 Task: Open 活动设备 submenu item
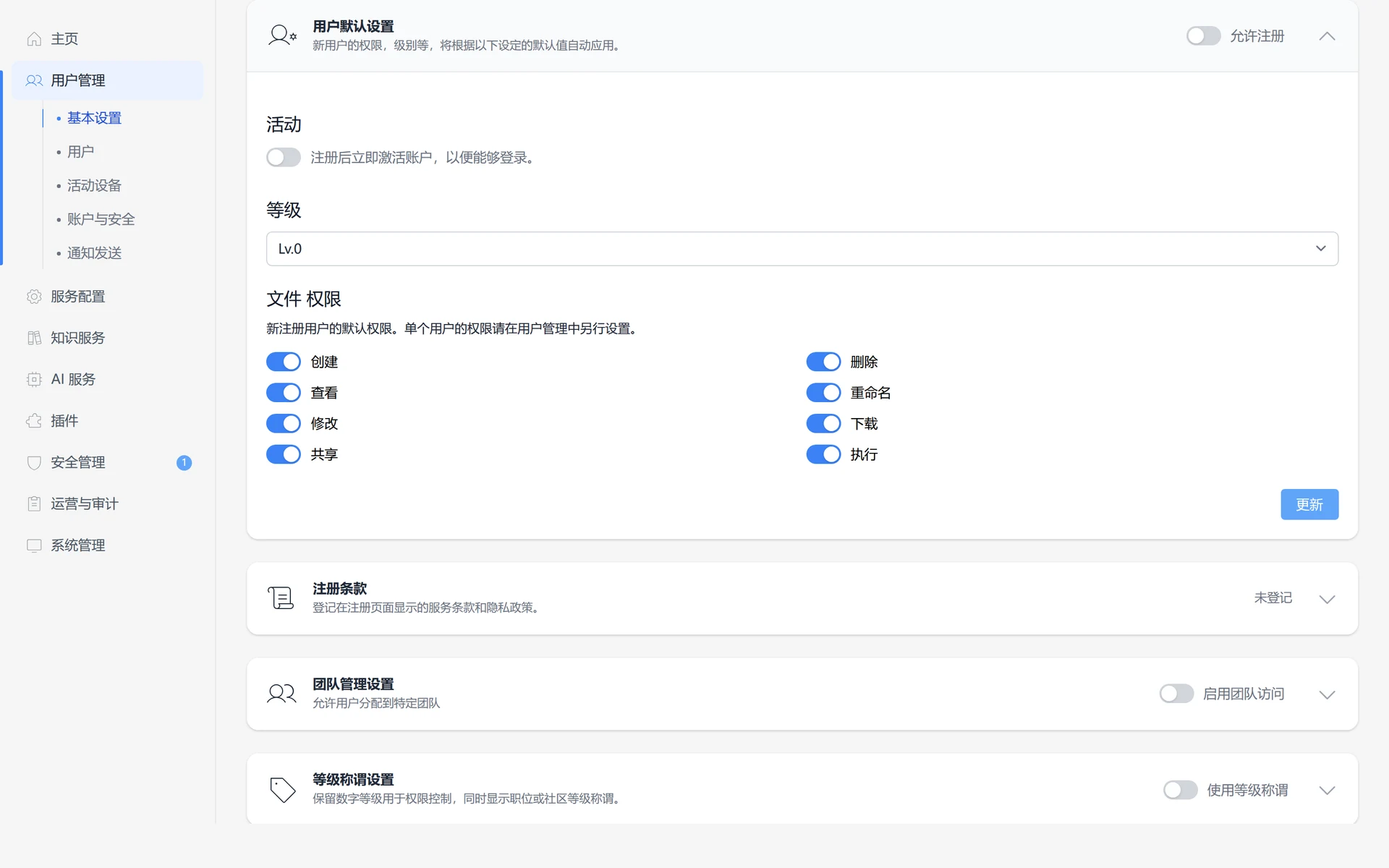(x=94, y=186)
